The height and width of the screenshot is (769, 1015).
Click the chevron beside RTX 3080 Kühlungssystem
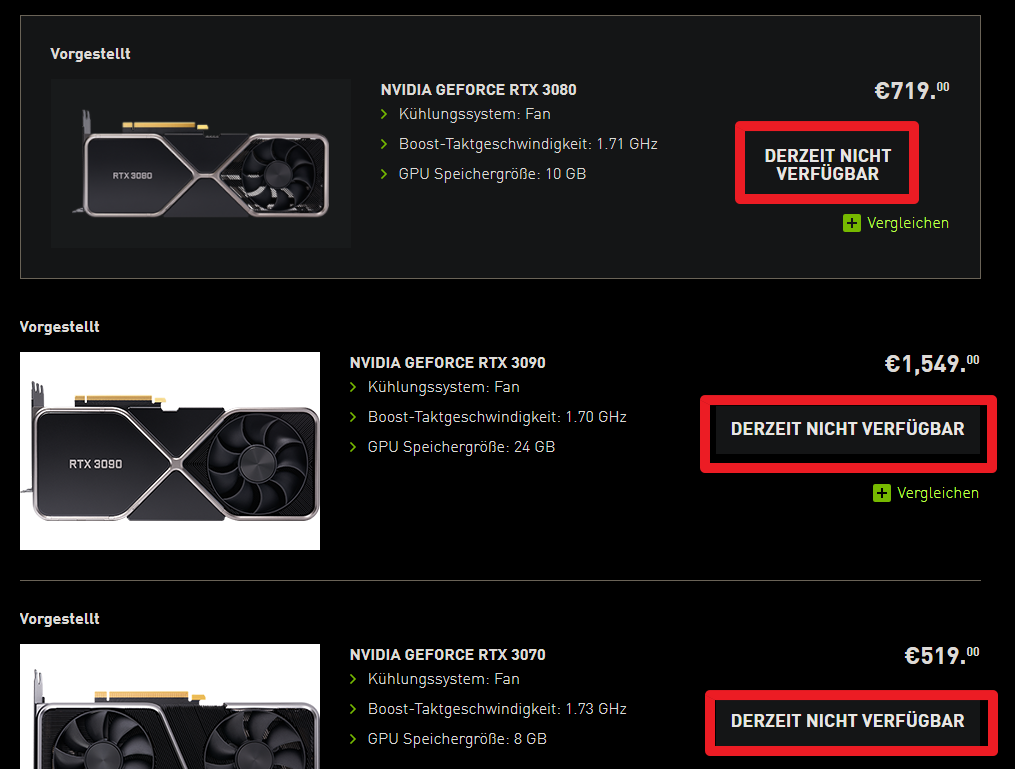(x=384, y=115)
